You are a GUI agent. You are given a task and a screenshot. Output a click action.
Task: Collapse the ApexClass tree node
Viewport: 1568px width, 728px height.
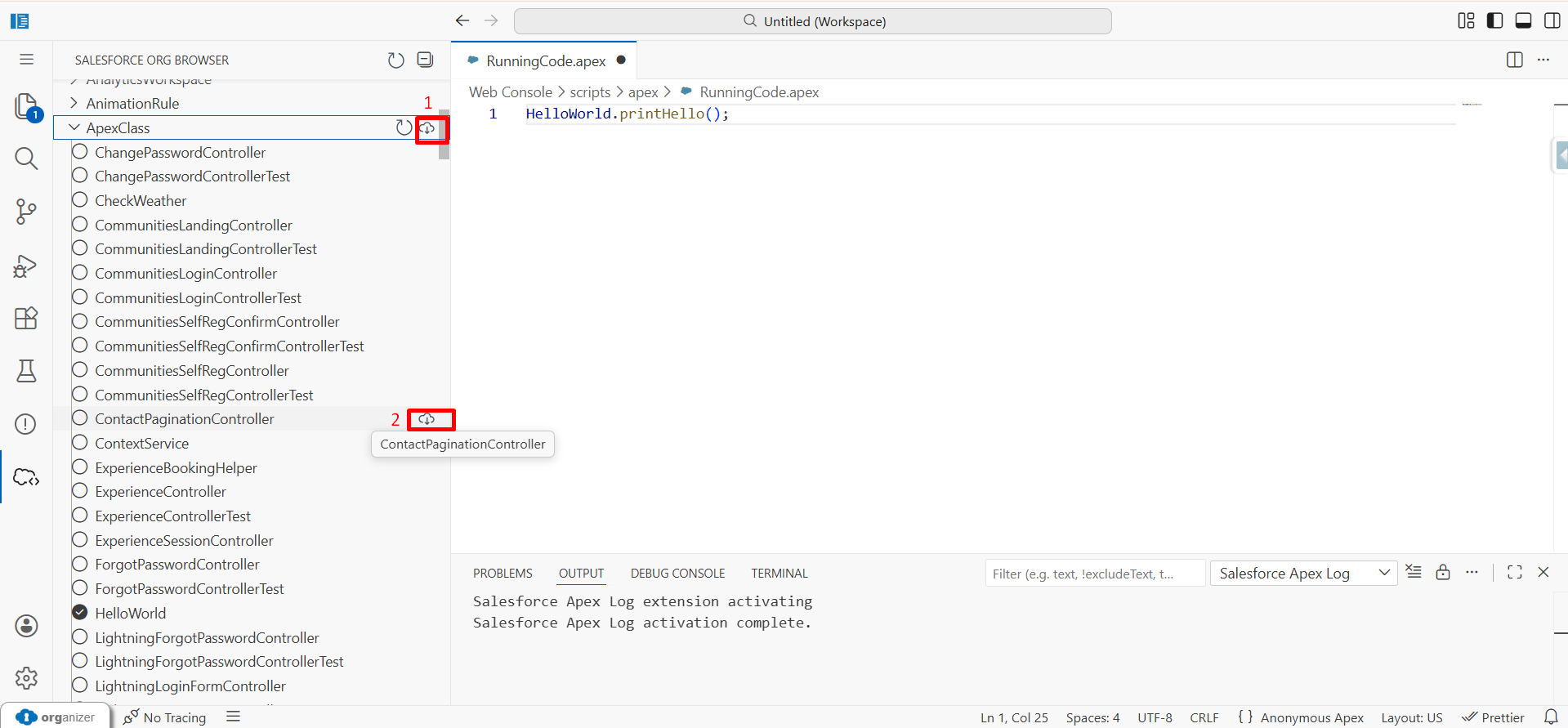point(74,127)
